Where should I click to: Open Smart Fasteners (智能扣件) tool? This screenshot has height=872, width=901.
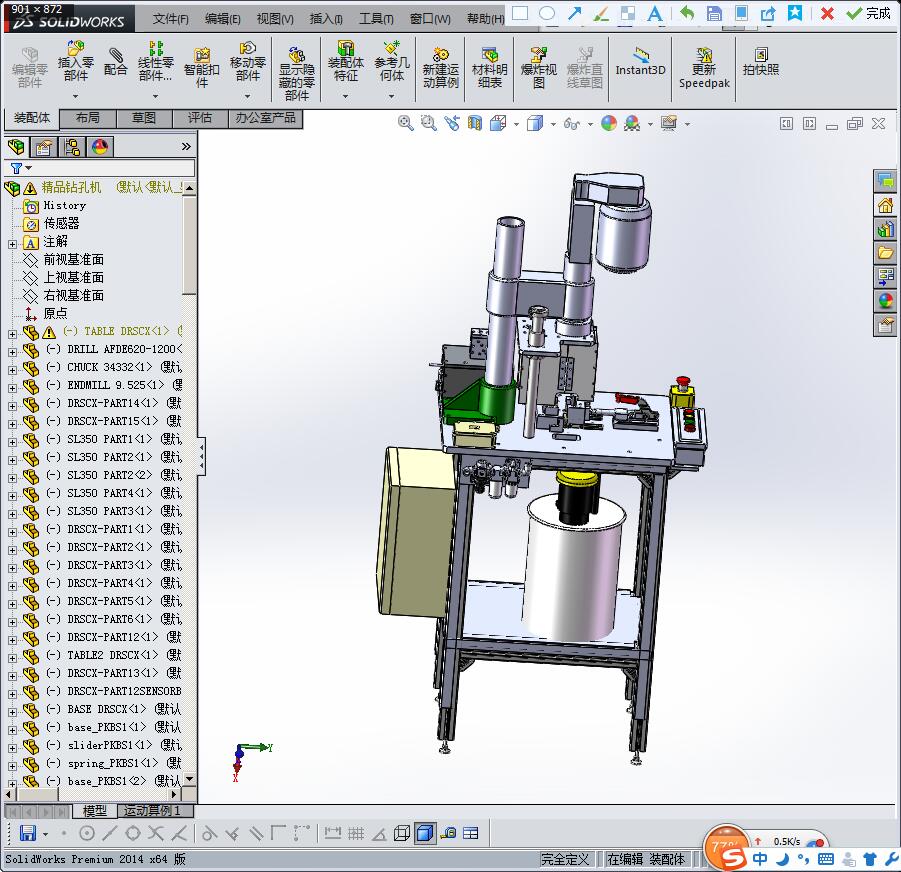click(202, 68)
